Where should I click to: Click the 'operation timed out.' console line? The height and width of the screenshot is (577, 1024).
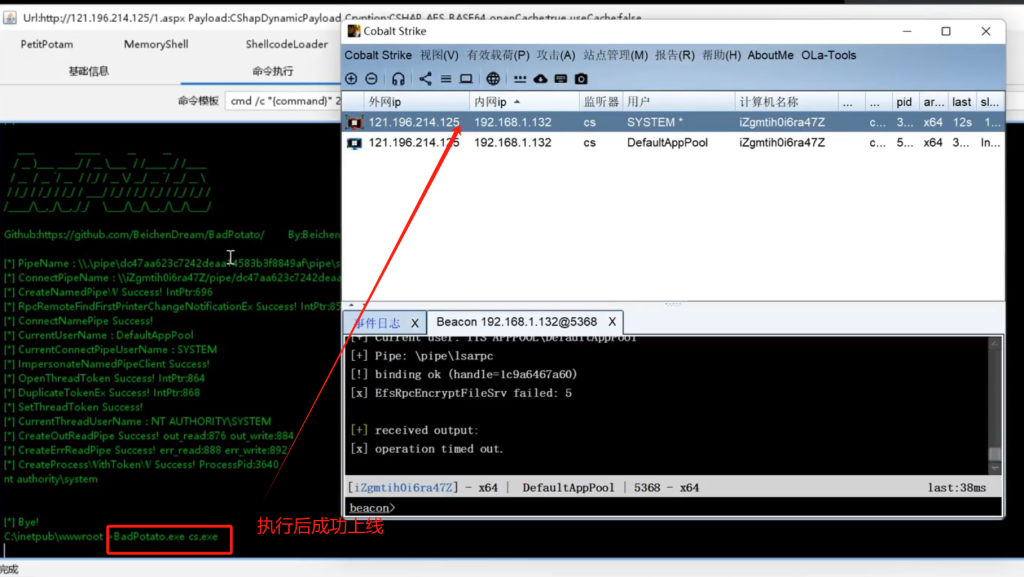(x=427, y=449)
